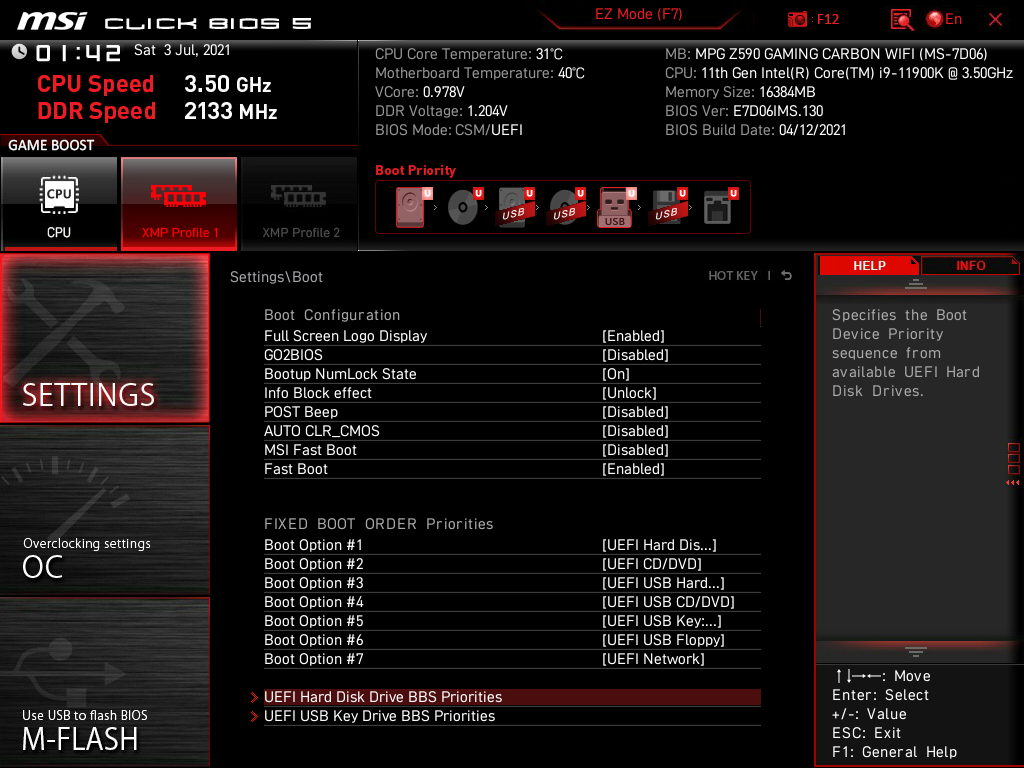Change language via the globe icon
Screen dimensions: 1024x768
pos(935,20)
